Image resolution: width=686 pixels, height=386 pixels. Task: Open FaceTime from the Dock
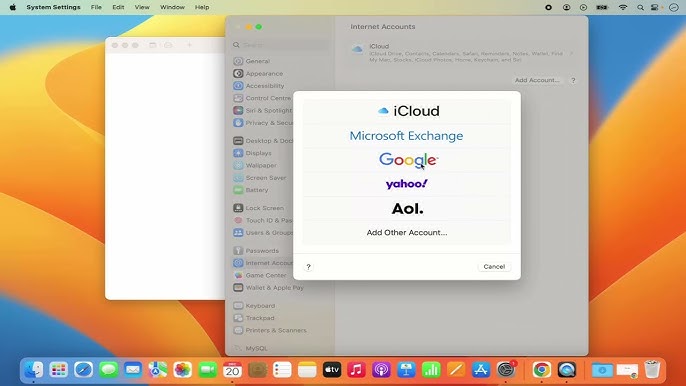(x=207, y=370)
